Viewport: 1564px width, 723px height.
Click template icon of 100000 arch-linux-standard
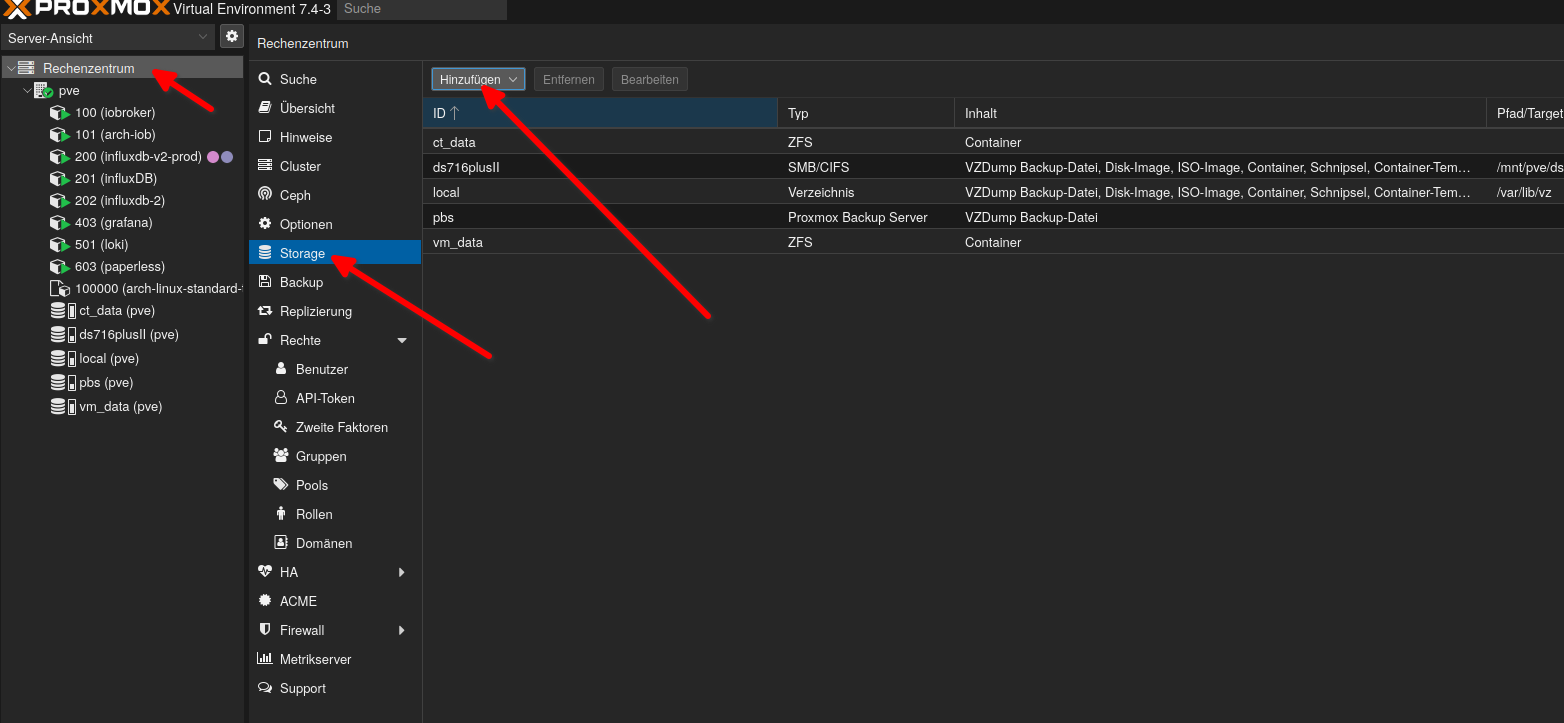pyautogui.click(x=59, y=288)
